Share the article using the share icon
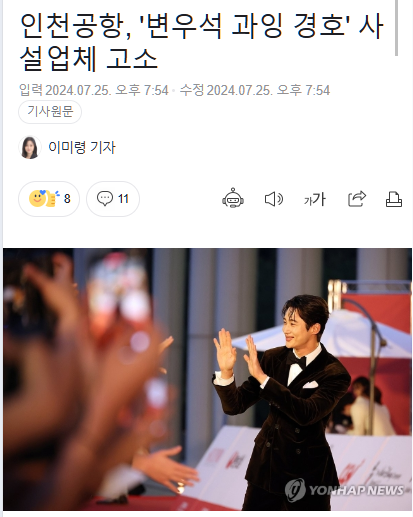The image size is (413, 517). (357, 199)
